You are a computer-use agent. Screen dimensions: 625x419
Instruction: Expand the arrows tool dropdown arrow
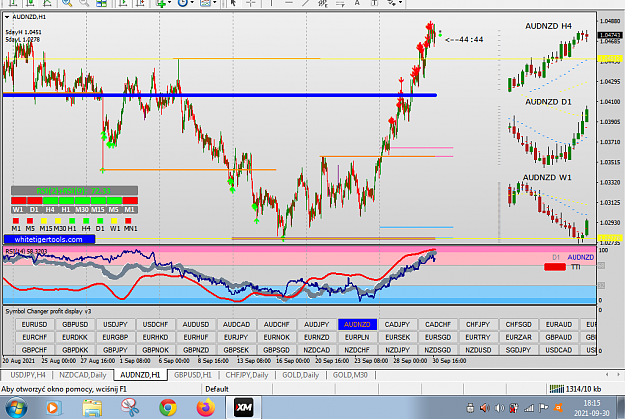[400, 3]
